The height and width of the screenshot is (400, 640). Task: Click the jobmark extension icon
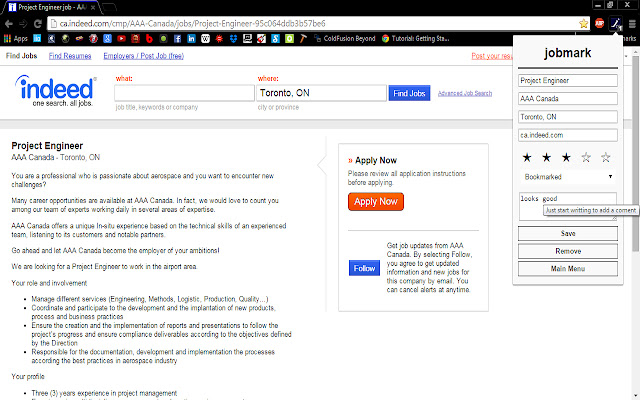(616, 24)
